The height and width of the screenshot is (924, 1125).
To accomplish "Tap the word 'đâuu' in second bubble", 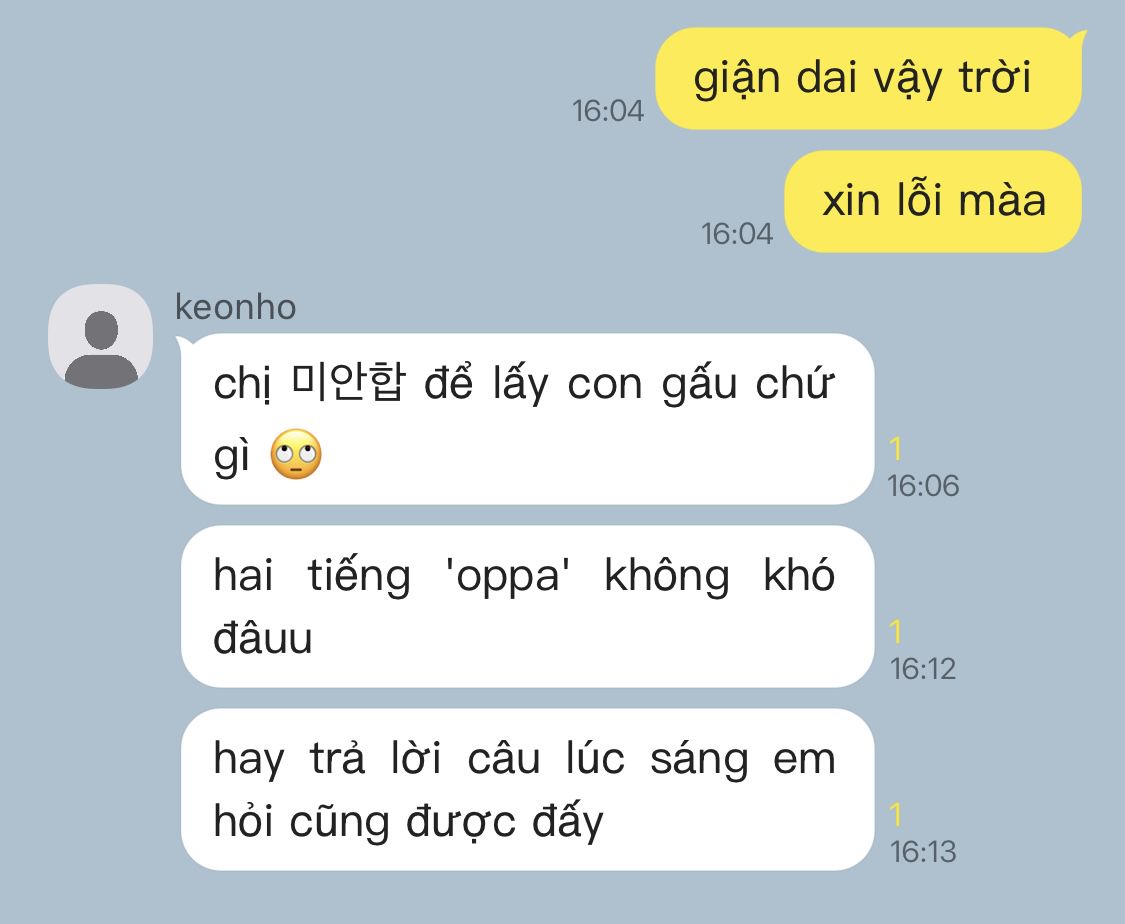I will pos(263,638).
